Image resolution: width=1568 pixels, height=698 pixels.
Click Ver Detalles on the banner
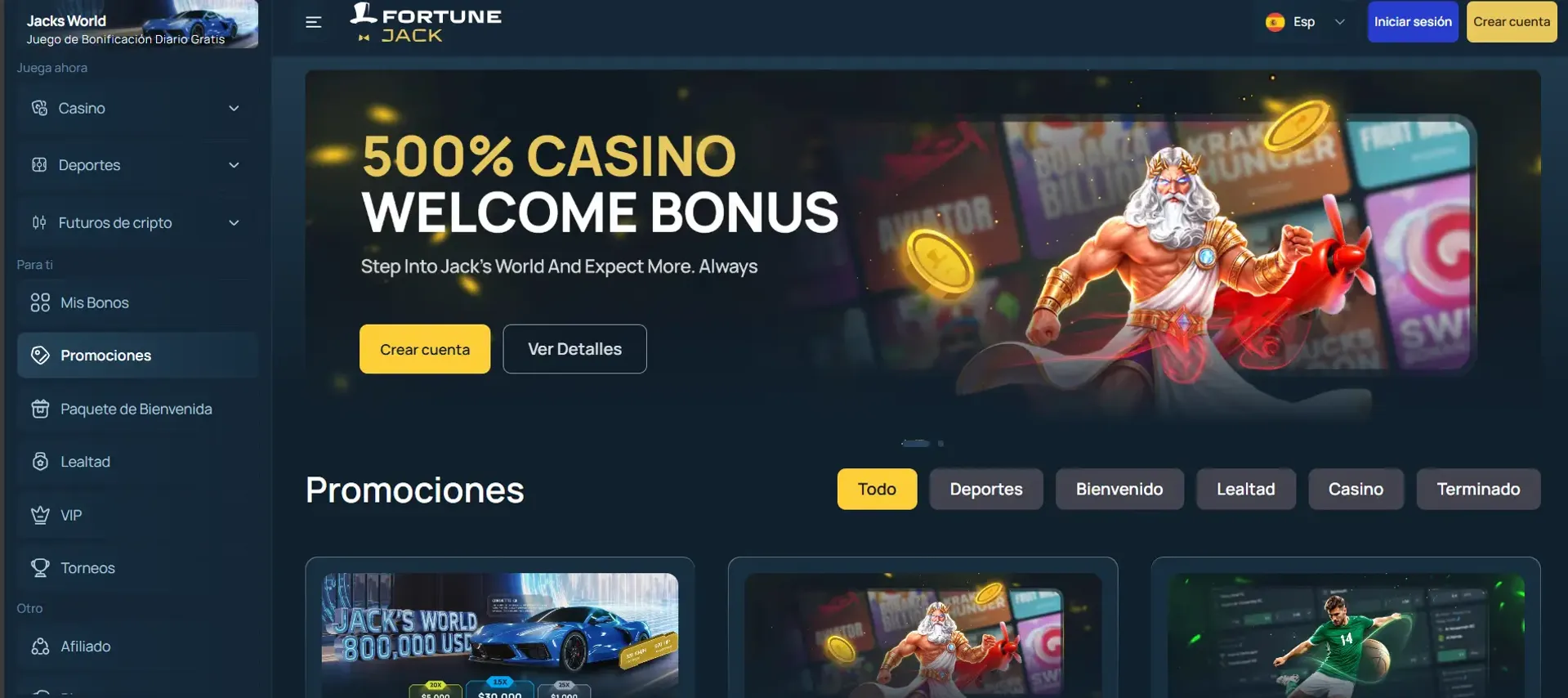click(574, 349)
